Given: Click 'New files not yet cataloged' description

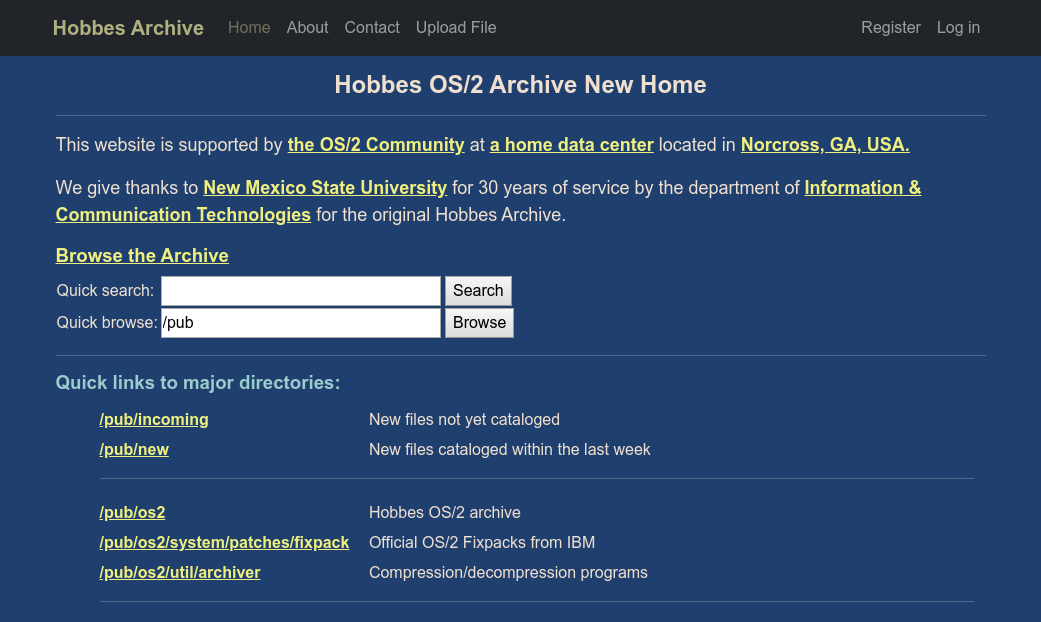Looking at the screenshot, I should [x=464, y=420].
